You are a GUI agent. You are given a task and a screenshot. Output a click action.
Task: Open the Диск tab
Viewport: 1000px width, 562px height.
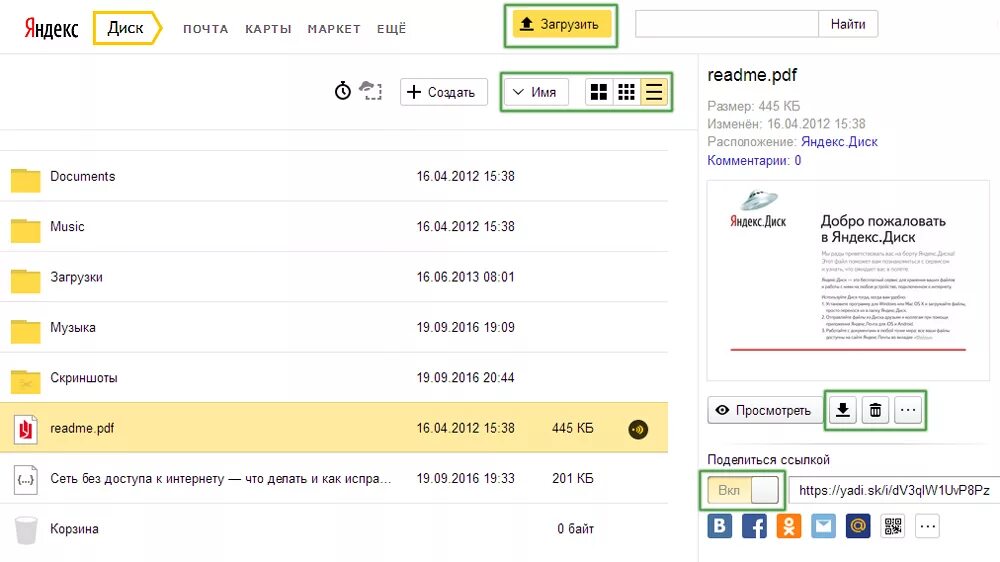coord(126,28)
